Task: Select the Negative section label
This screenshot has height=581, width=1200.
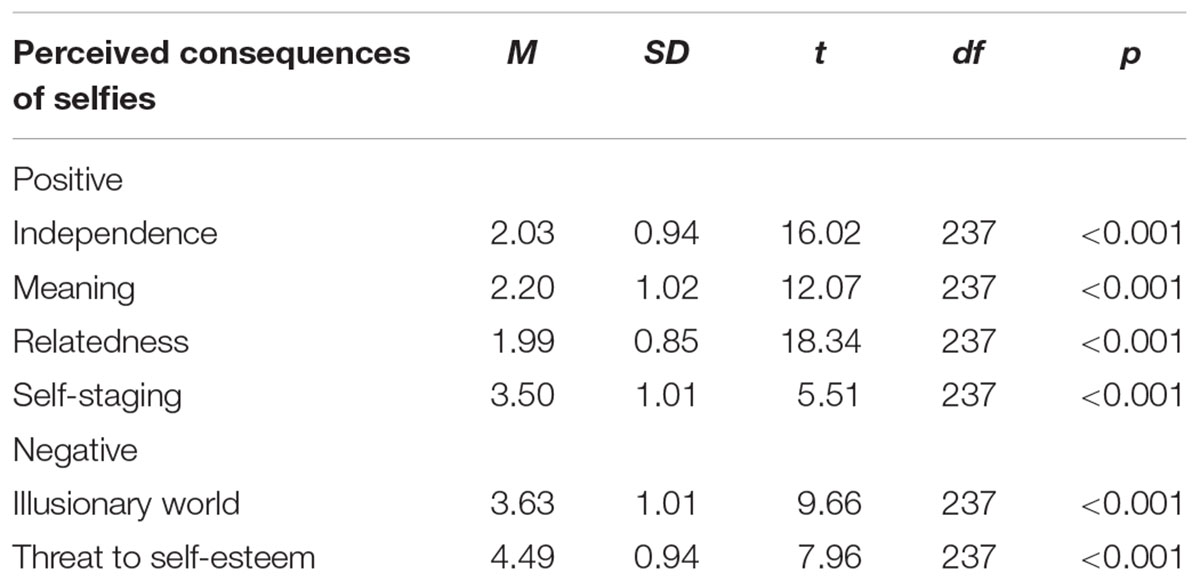Action: (74, 450)
